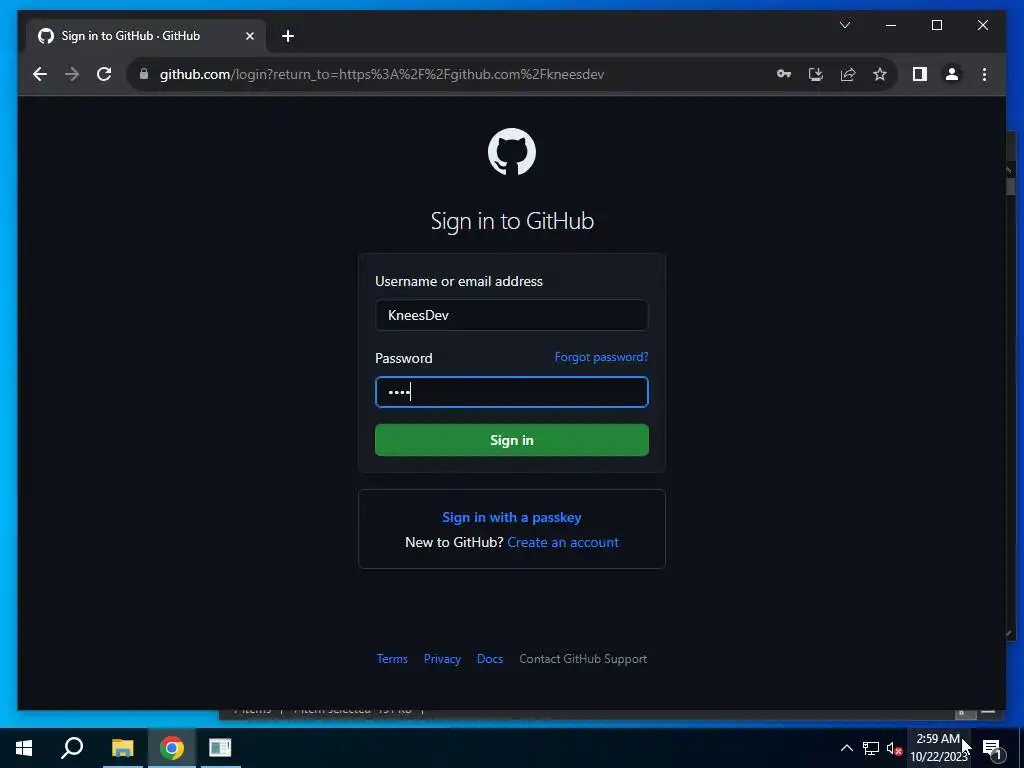Click the green Sign in button
Image resolution: width=1024 pixels, height=768 pixels.
[x=511, y=440]
